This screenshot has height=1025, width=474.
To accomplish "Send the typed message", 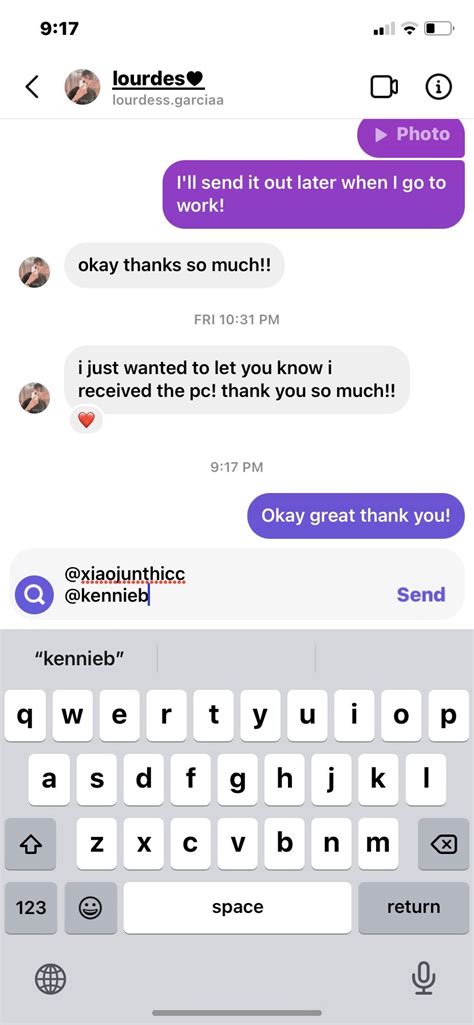I will tap(421, 594).
